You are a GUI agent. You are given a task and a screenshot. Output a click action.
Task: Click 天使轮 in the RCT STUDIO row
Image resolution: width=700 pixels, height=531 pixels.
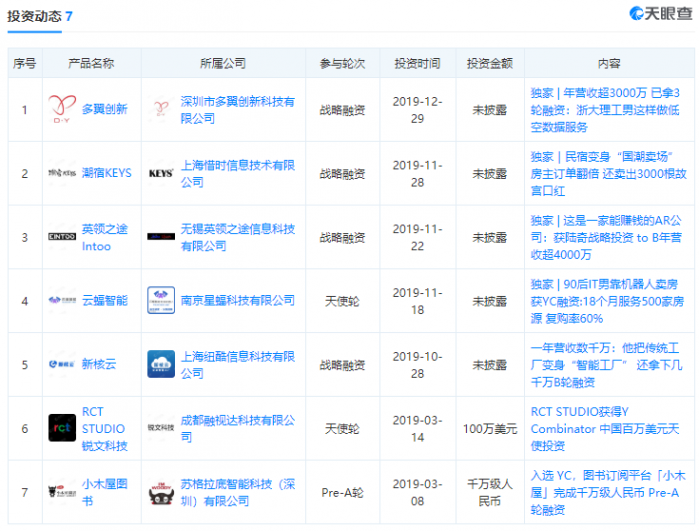click(342, 429)
